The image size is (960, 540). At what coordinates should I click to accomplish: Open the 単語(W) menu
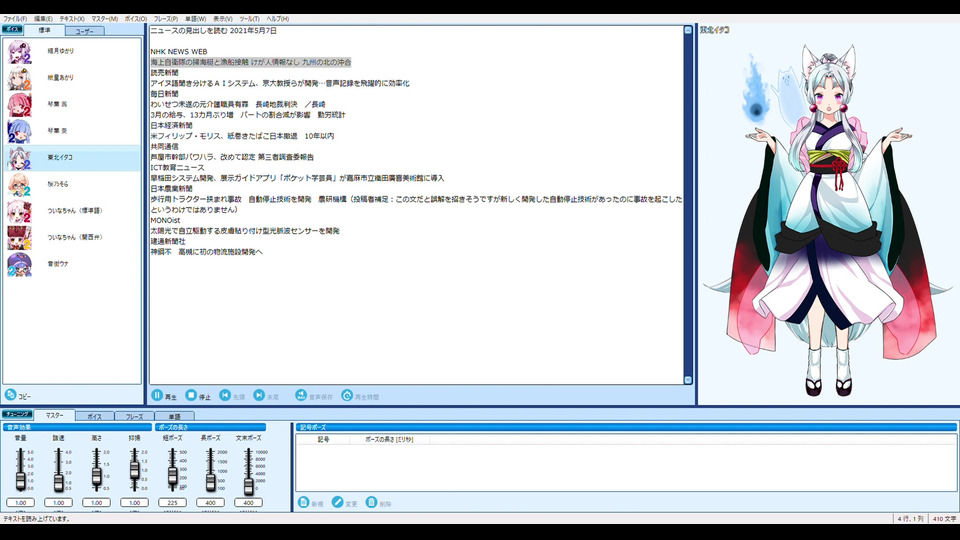[196, 19]
